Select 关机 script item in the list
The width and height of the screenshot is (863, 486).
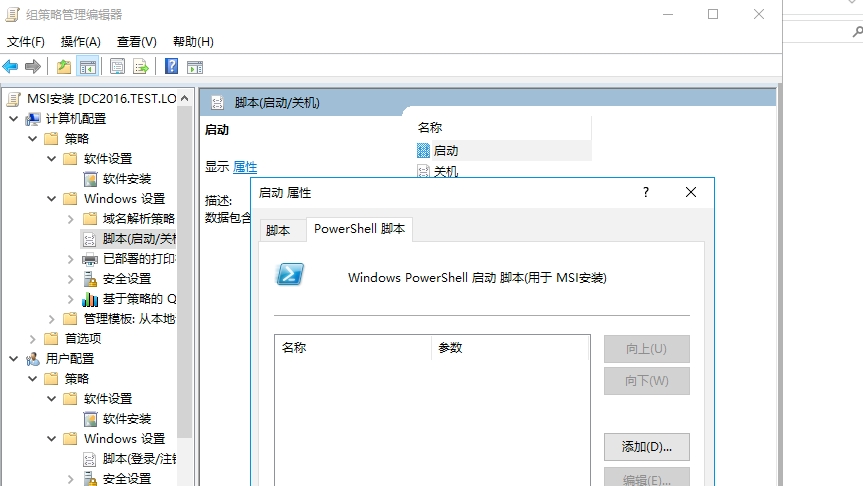(445, 172)
